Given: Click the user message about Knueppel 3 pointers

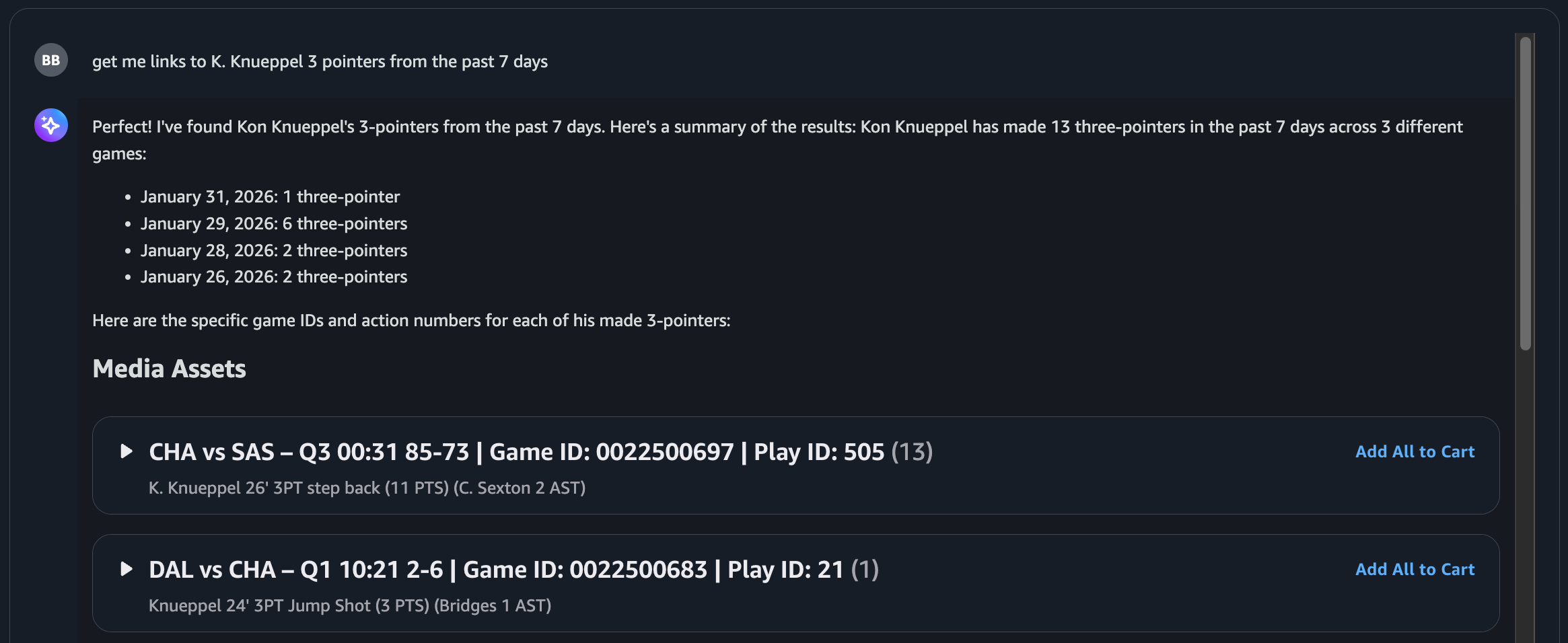Looking at the screenshot, I should pos(320,61).
